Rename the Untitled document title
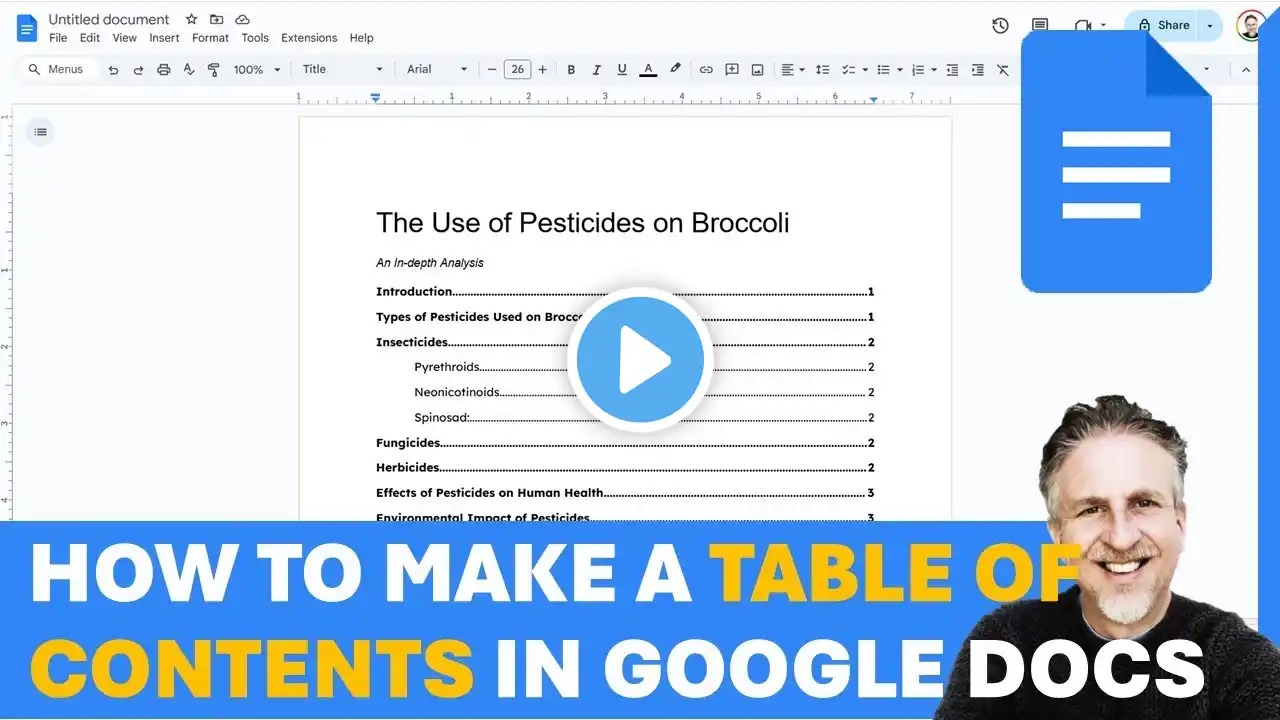The image size is (1280, 720). 109,19
